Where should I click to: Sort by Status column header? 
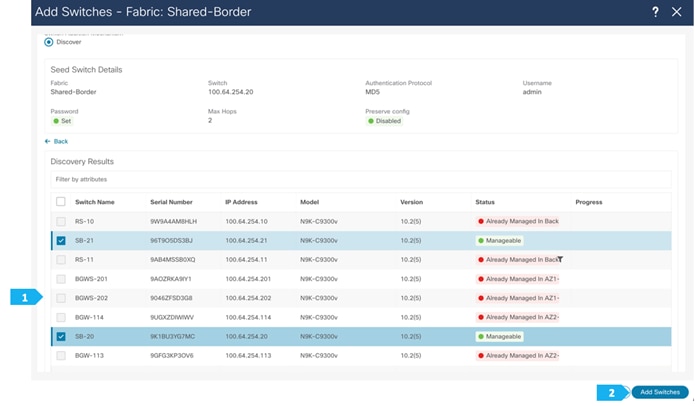(485, 202)
